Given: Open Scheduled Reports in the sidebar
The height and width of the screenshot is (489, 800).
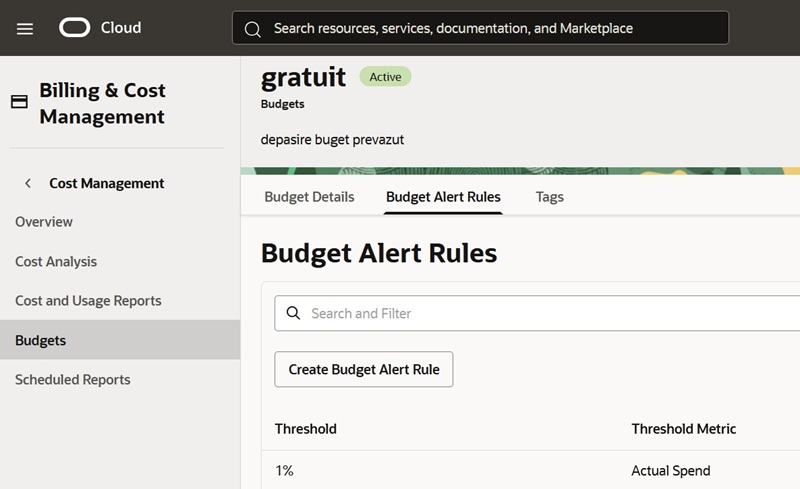Looking at the screenshot, I should click(x=73, y=380).
